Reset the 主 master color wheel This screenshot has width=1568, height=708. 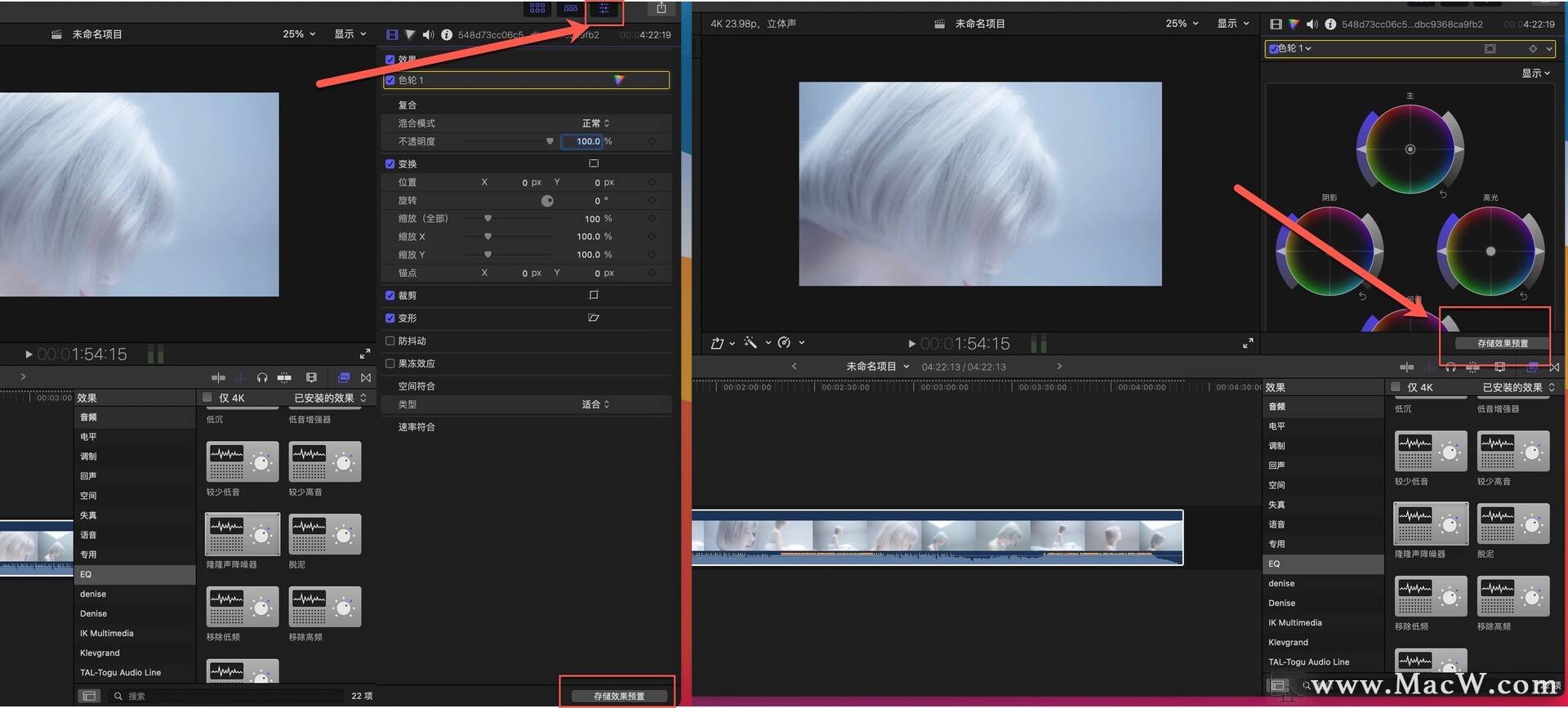tap(1443, 194)
